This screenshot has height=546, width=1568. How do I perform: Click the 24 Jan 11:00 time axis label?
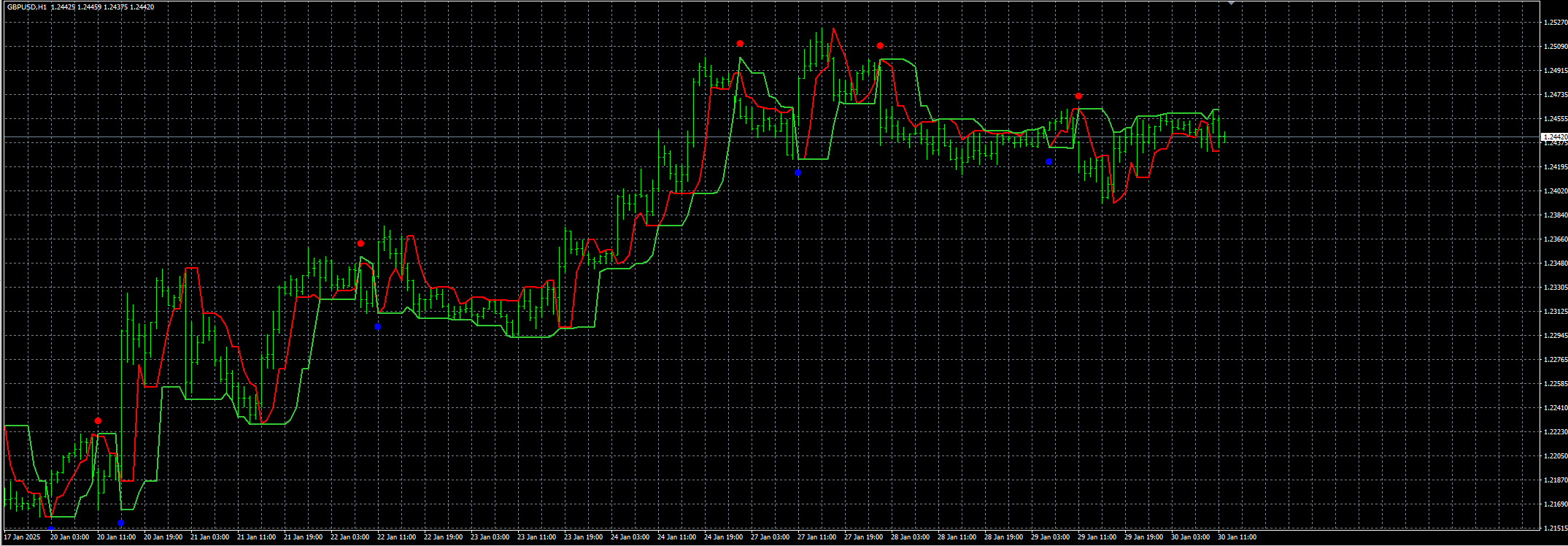click(676, 537)
